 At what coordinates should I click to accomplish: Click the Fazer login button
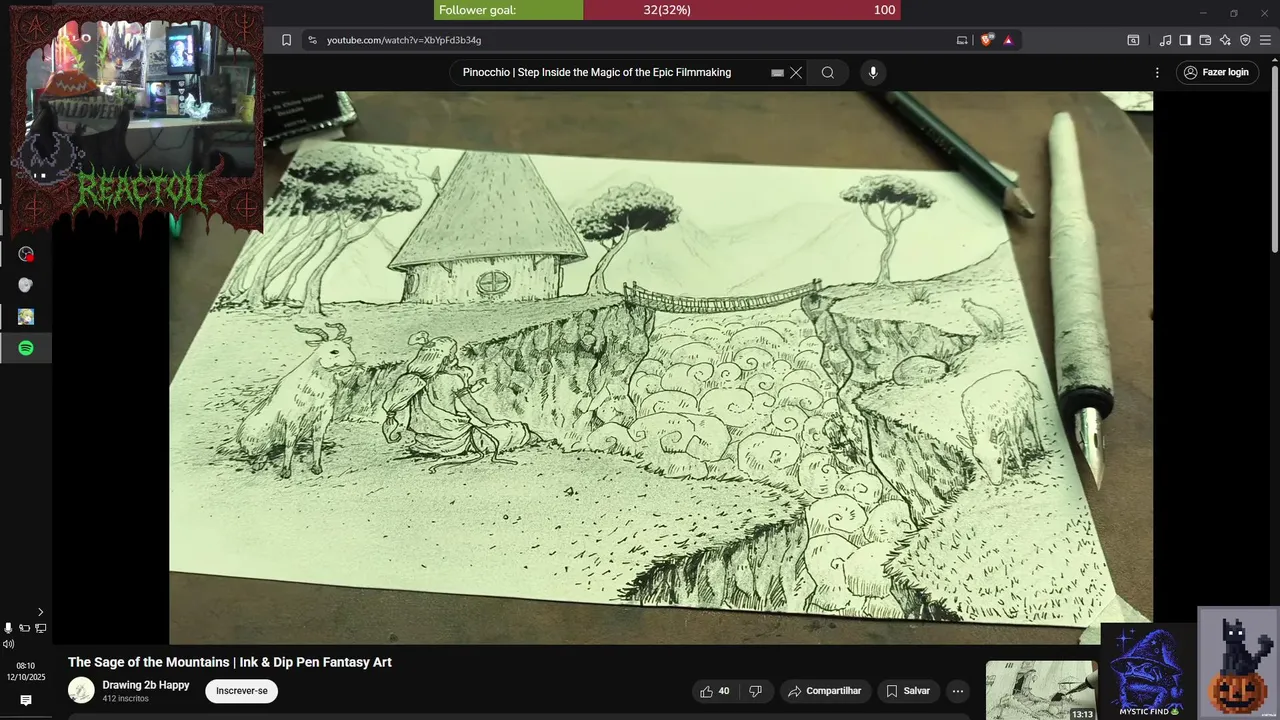pyautogui.click(x=1217, y=72)
